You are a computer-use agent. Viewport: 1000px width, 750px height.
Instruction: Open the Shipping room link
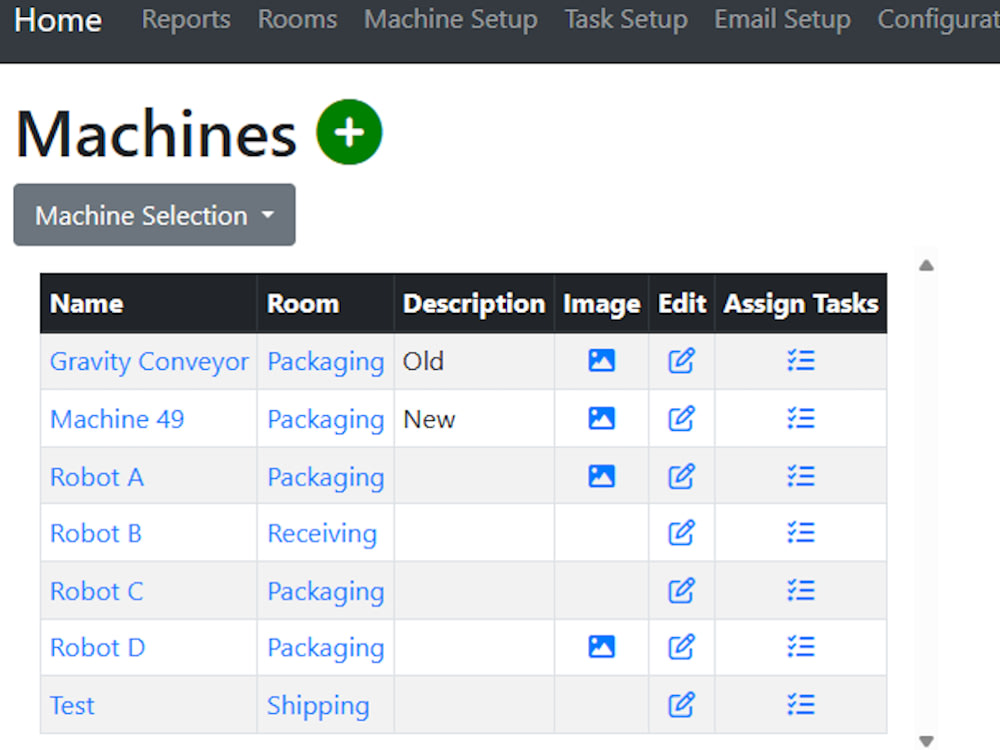click(x=318, y=705)
